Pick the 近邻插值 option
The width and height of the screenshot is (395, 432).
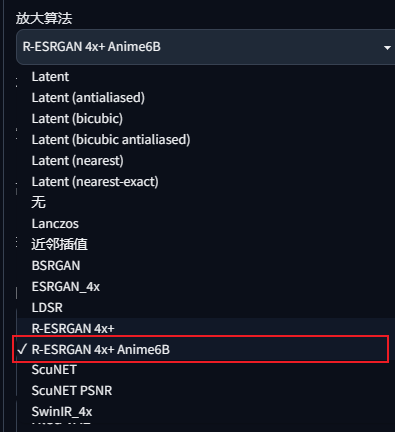(206, 245)
